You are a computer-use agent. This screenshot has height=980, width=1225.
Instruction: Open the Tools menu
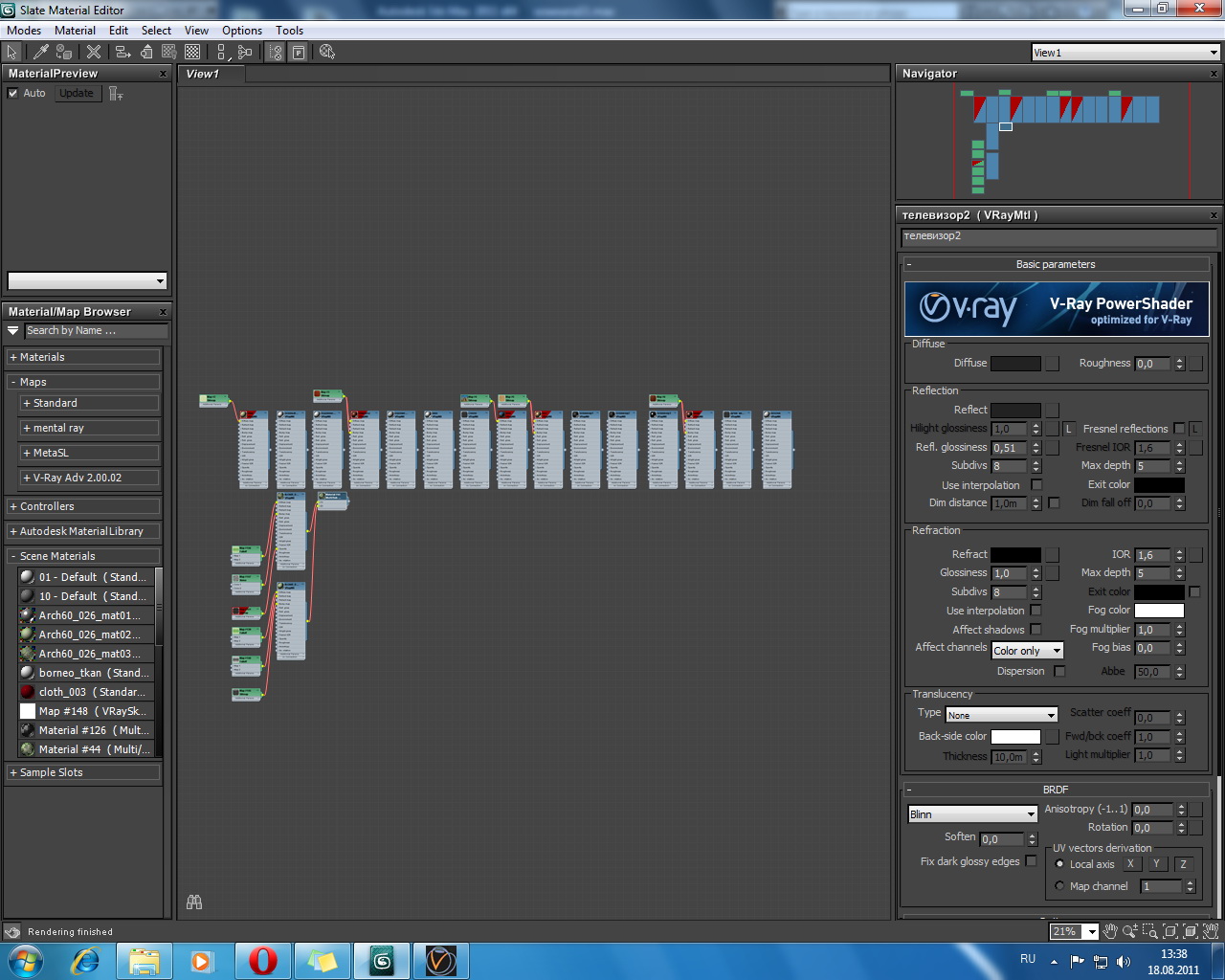pos(289,30)
